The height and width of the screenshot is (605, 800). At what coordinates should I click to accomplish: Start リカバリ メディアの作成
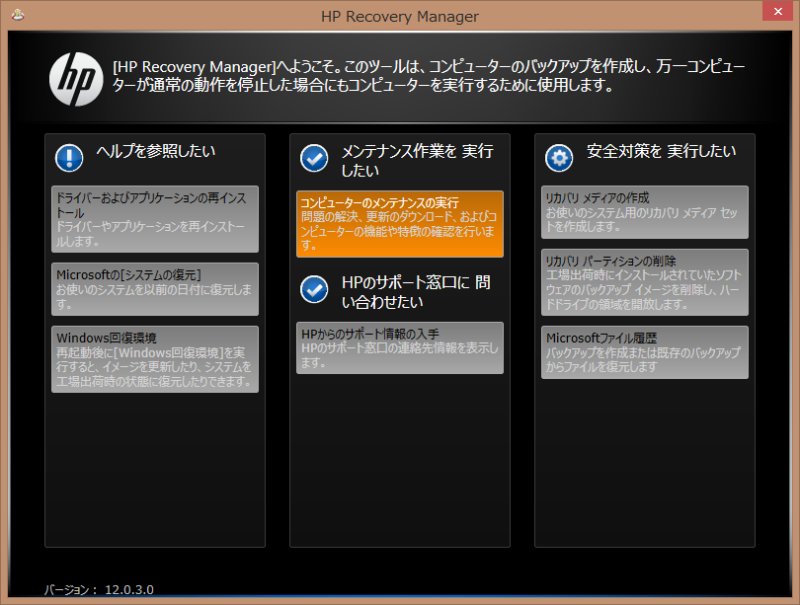coord(645,212)
